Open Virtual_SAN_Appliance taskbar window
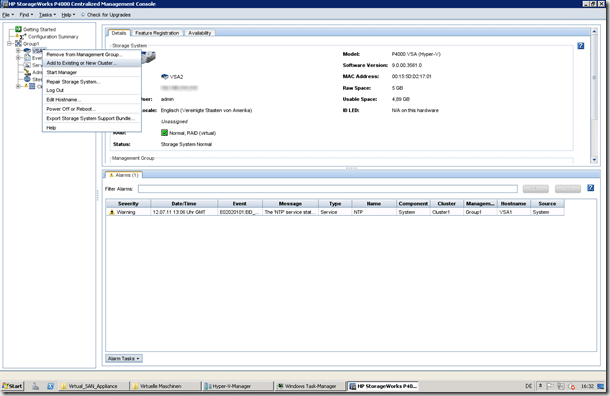 pos(93,386)
